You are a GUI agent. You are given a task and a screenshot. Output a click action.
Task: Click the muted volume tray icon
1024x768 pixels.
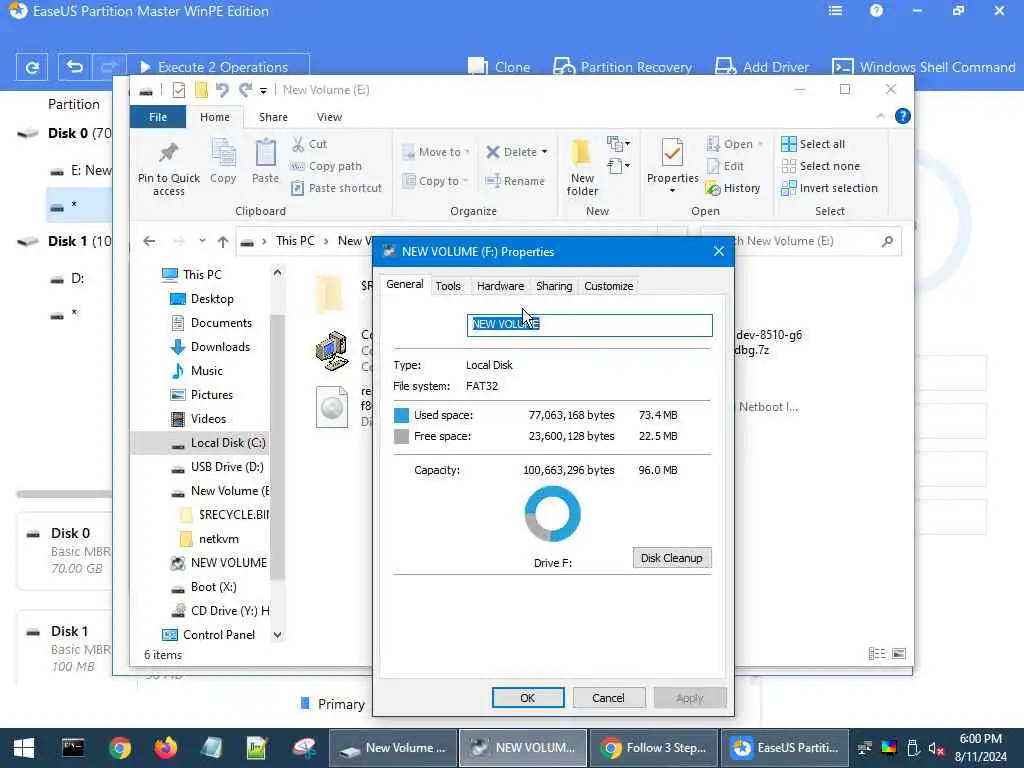click(x=936, y=748)
